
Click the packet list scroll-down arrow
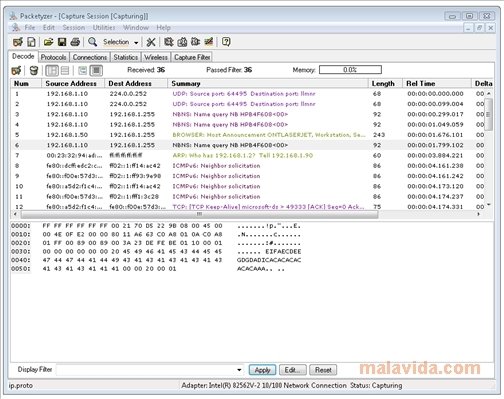(x=489, y=204)
